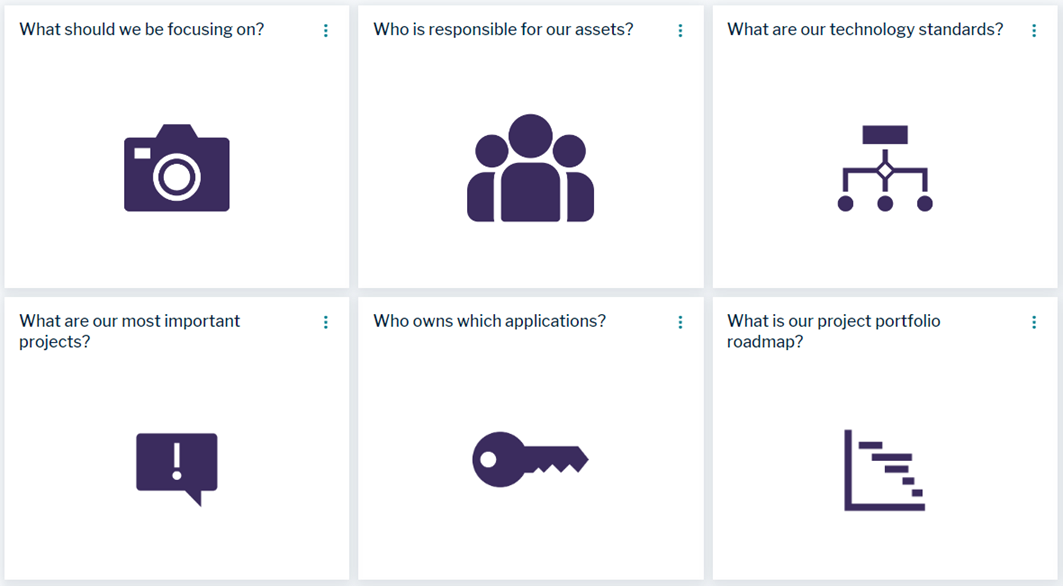Click blank space beneath camera icon in card
1063x586 pixels.
coord(177,250)
